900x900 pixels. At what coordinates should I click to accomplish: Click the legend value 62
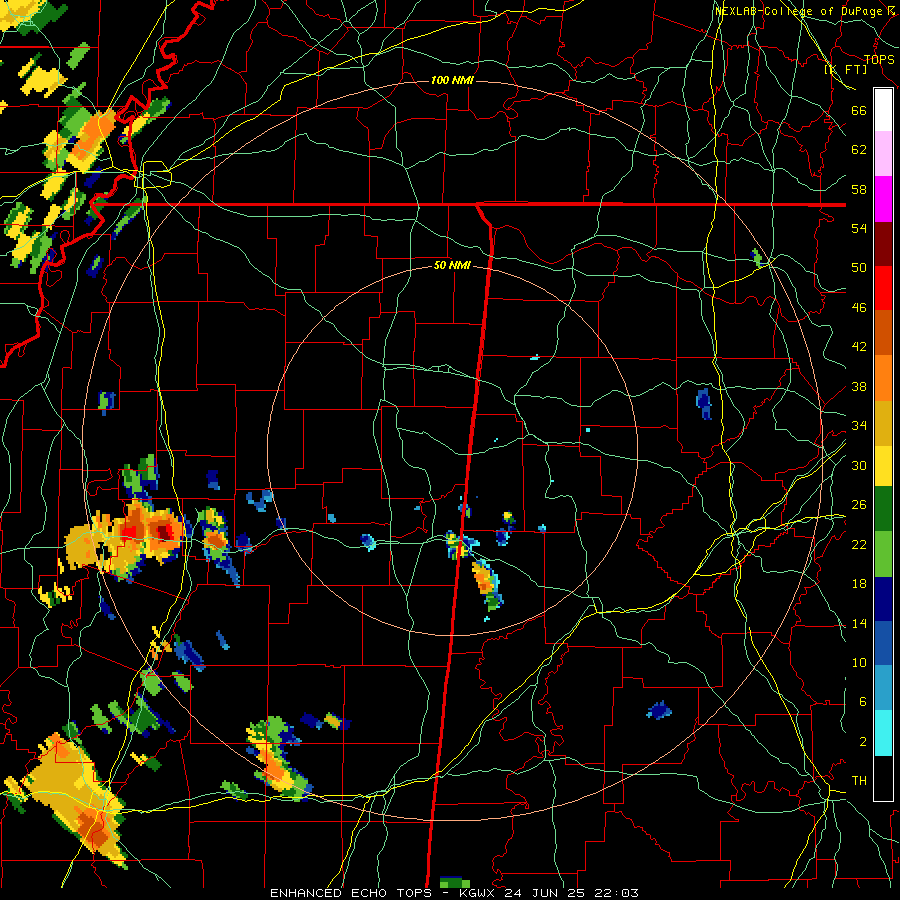click(859, 150)
